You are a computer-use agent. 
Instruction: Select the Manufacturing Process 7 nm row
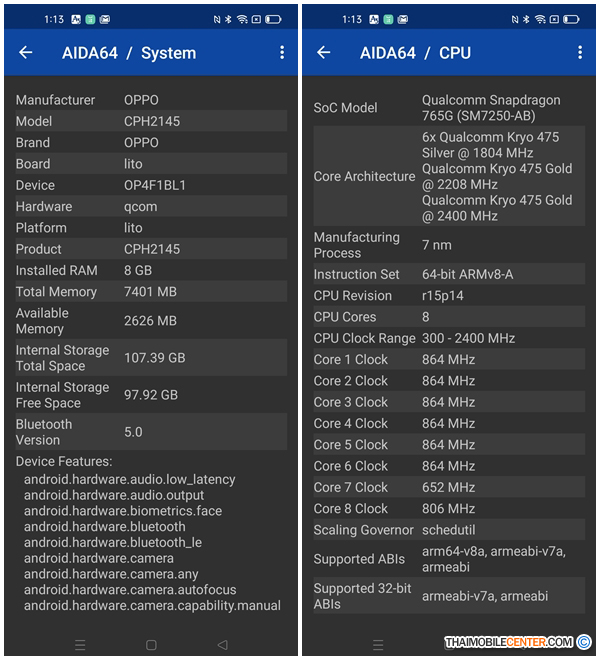coord(449,245)
